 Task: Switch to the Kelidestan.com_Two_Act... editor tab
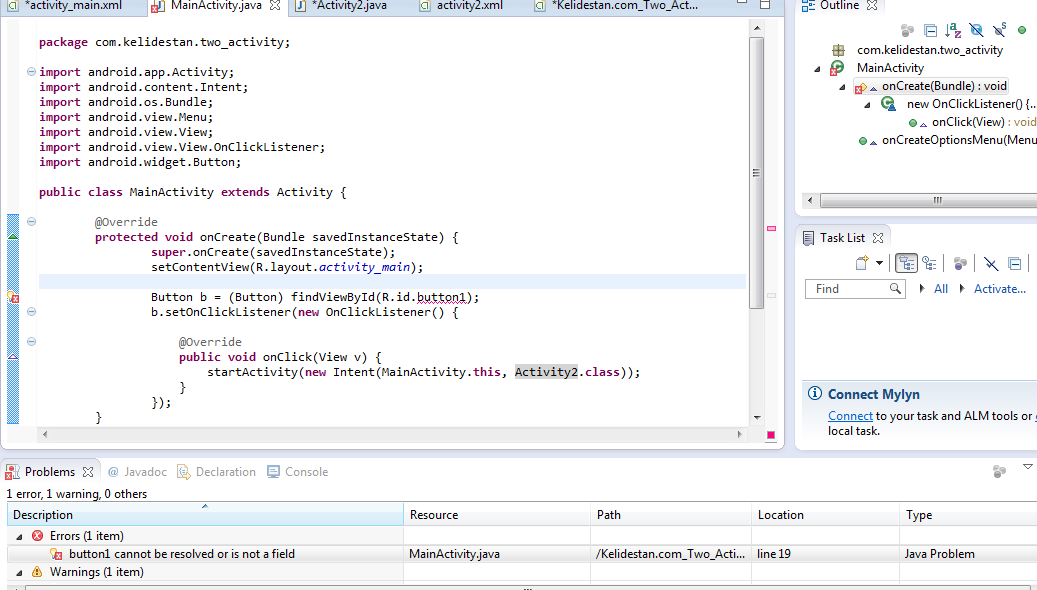624,6
